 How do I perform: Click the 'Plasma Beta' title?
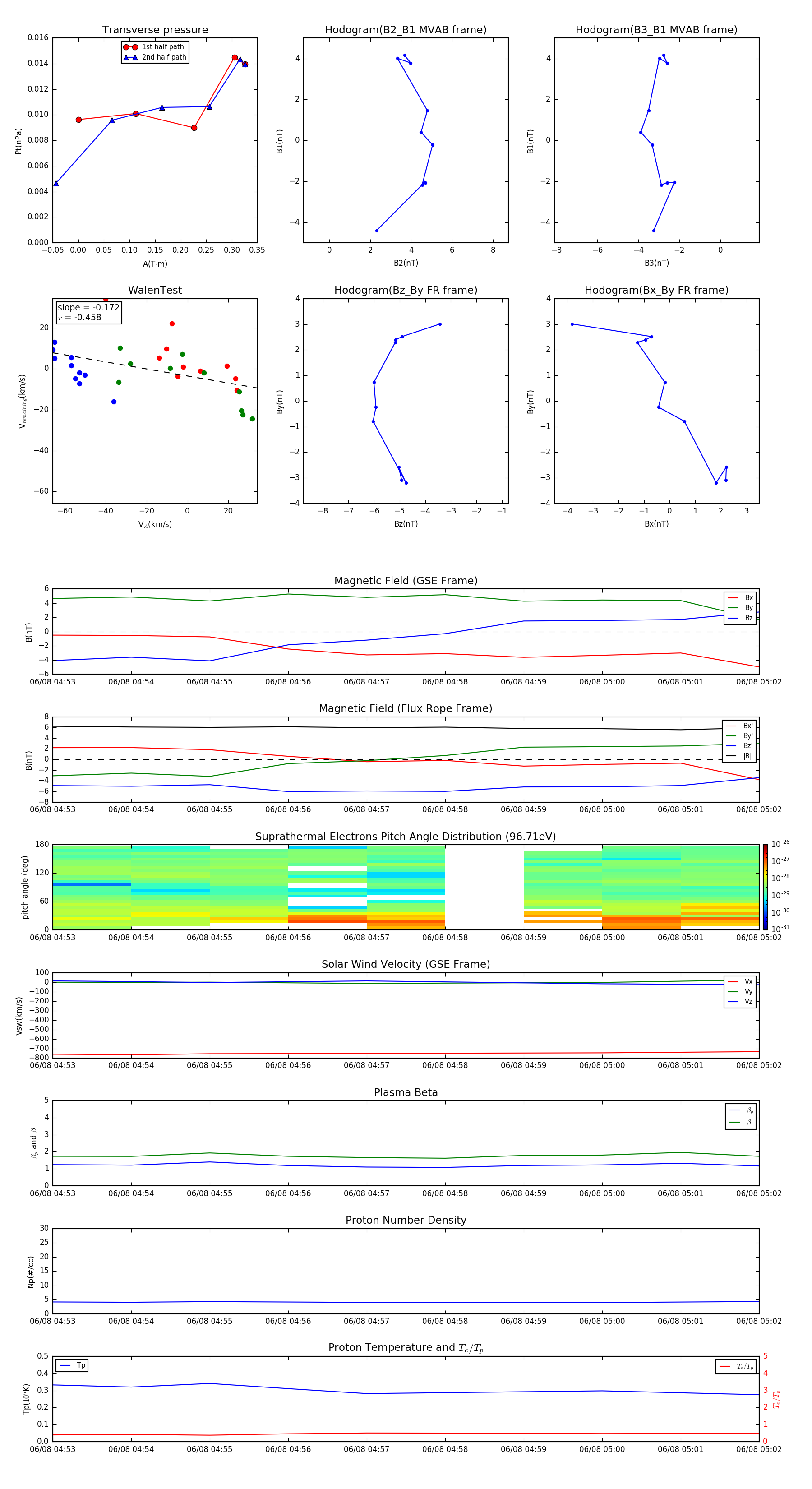tap(406, 1092)
